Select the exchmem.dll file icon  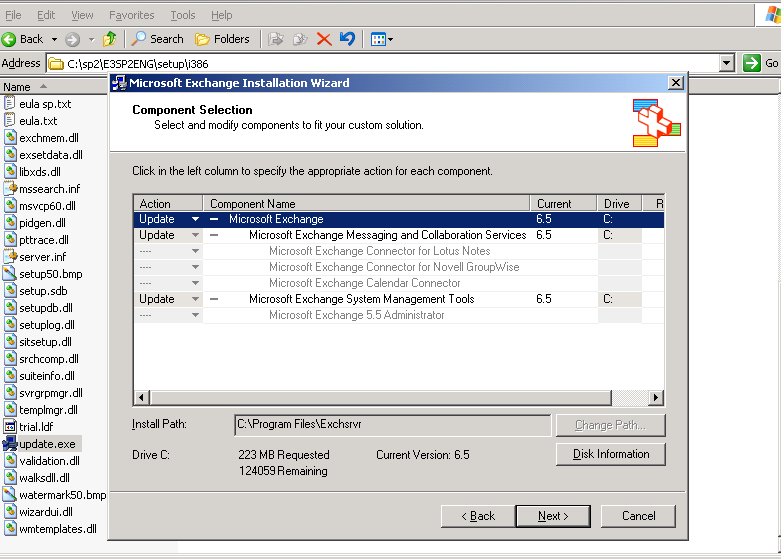[10, 137]
